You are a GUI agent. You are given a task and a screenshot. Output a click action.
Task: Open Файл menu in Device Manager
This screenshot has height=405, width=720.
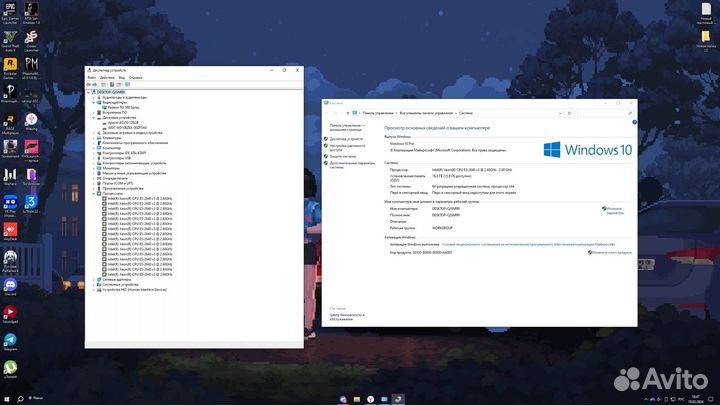pos(91,78)
